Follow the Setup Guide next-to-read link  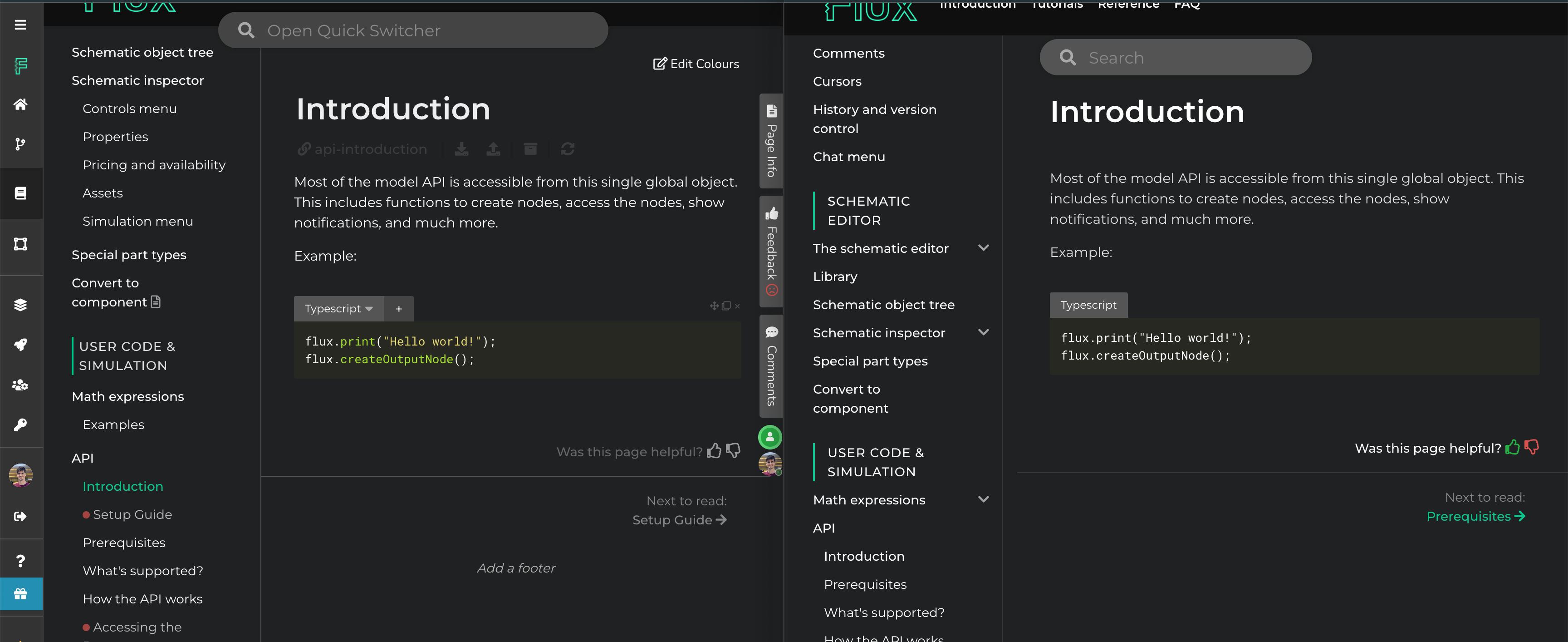[x=679, y=520]
